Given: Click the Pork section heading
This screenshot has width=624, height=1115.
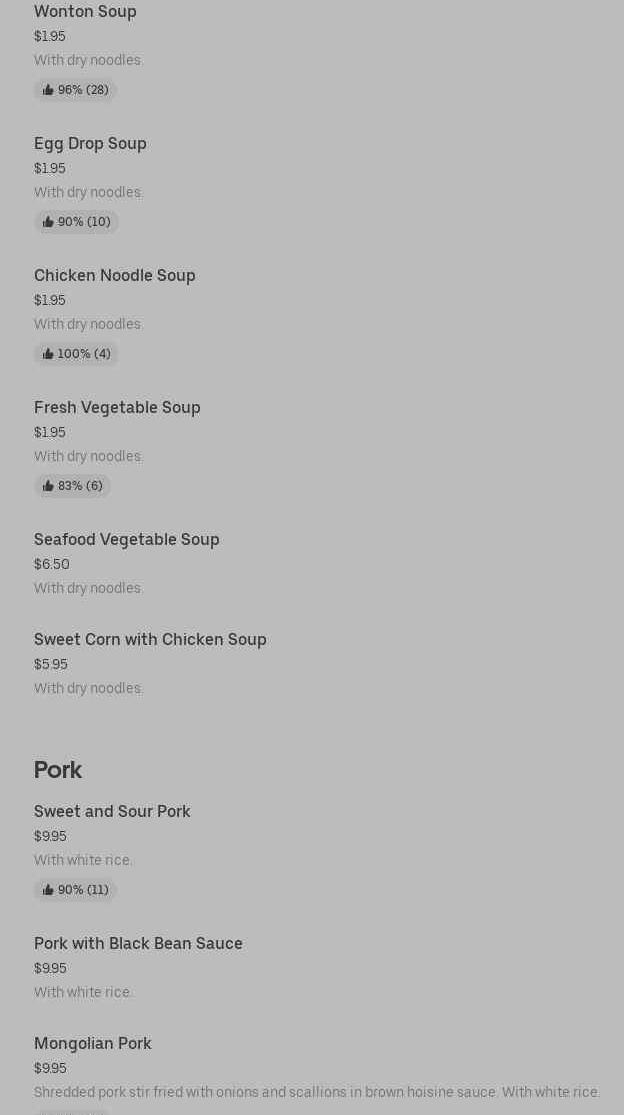Looking at the screenshot, I should click(x=58, y=769).
